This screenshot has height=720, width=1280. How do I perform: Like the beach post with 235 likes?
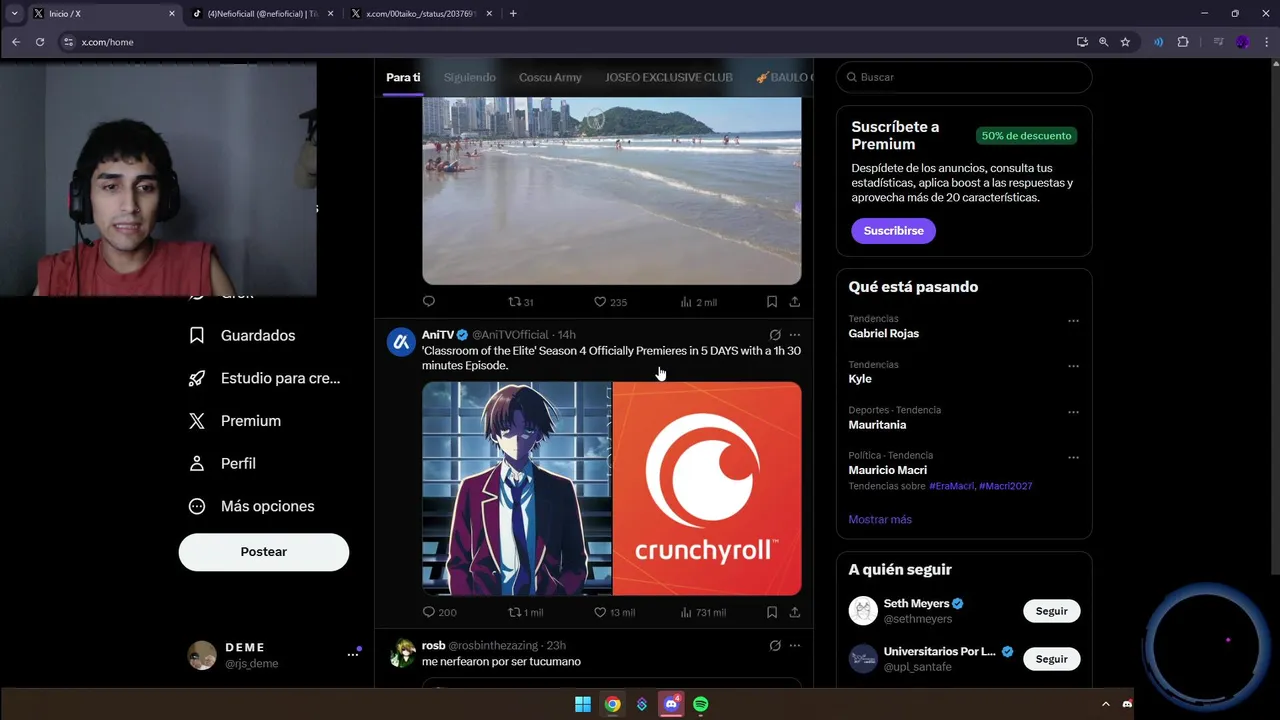[610, 301]
